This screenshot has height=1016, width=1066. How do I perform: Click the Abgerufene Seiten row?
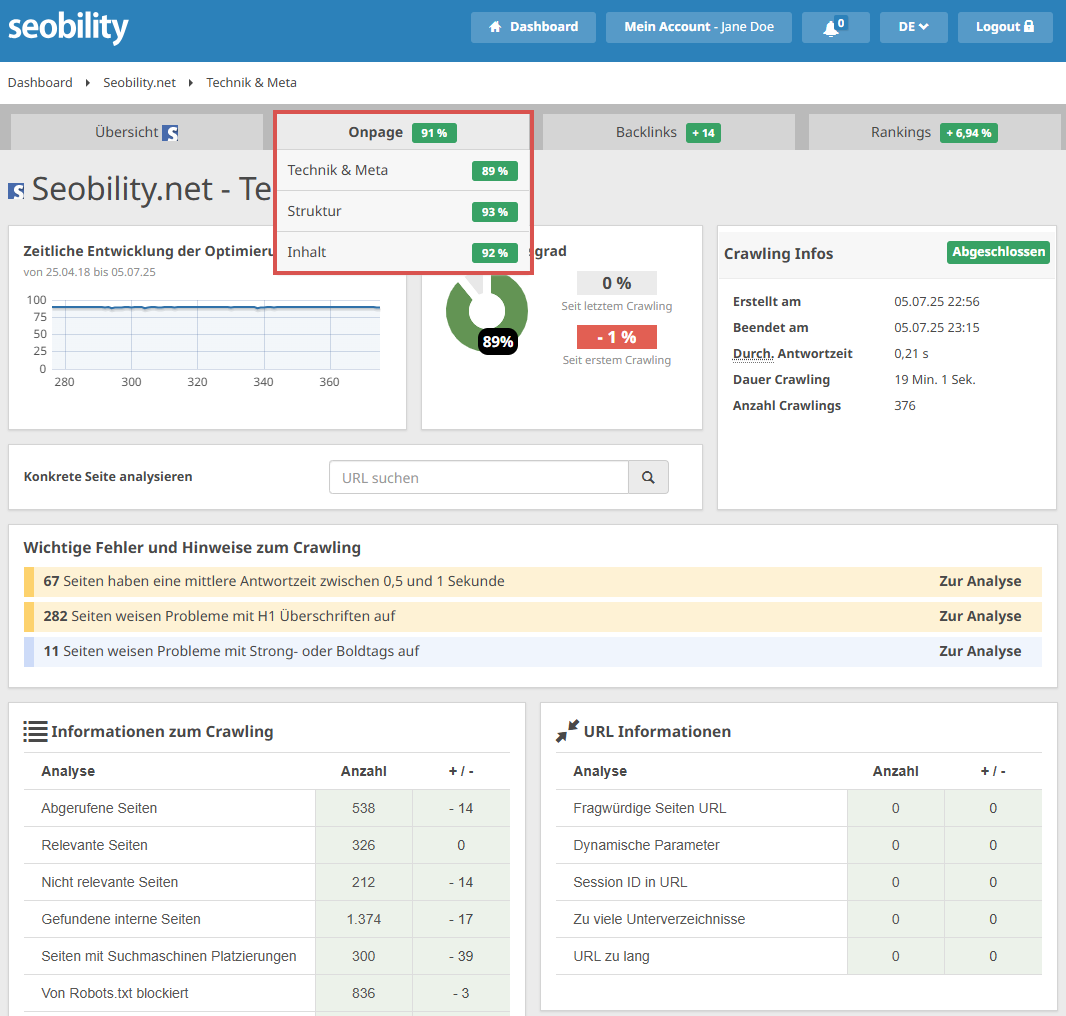click(x=266, y=808)
